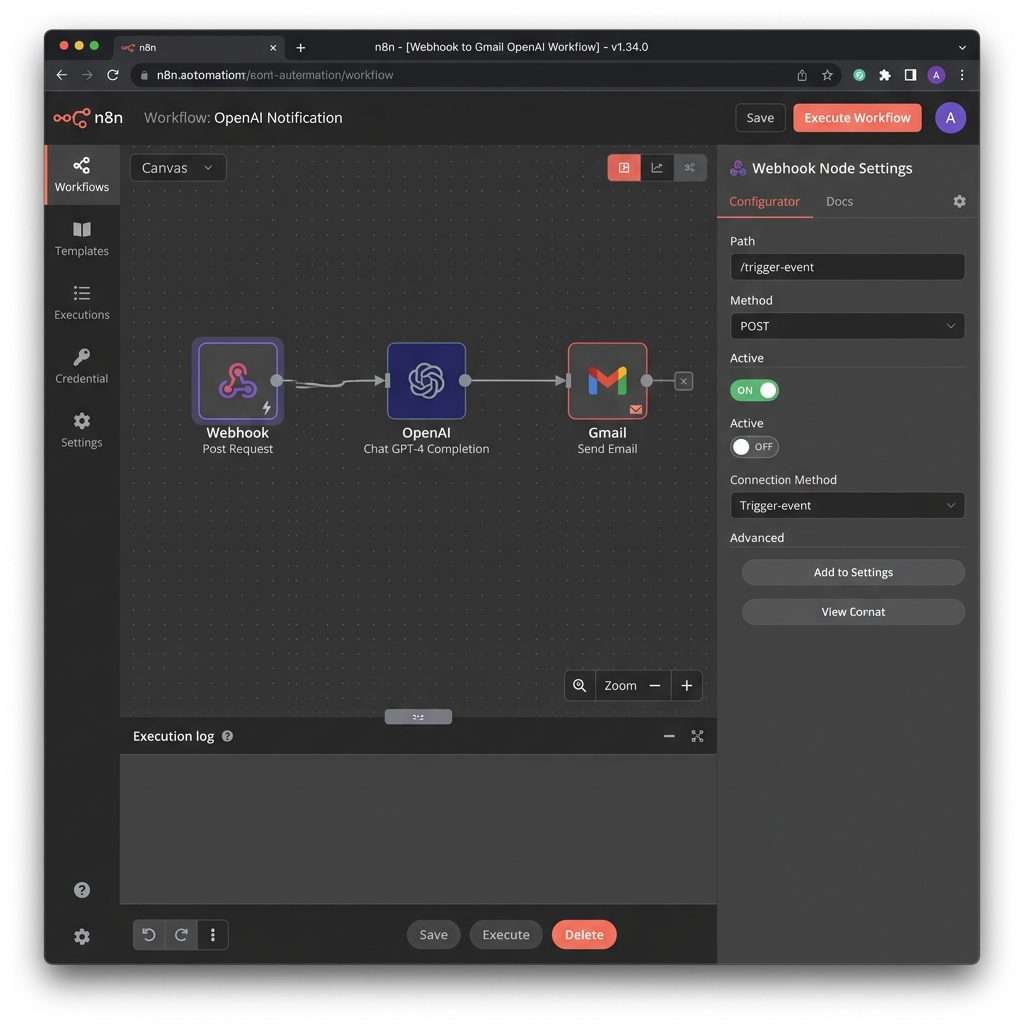Viewport: 1024px width, 1024px height.
Task: Collapse the execution log drag handle
Action: [x=418, y=716]
